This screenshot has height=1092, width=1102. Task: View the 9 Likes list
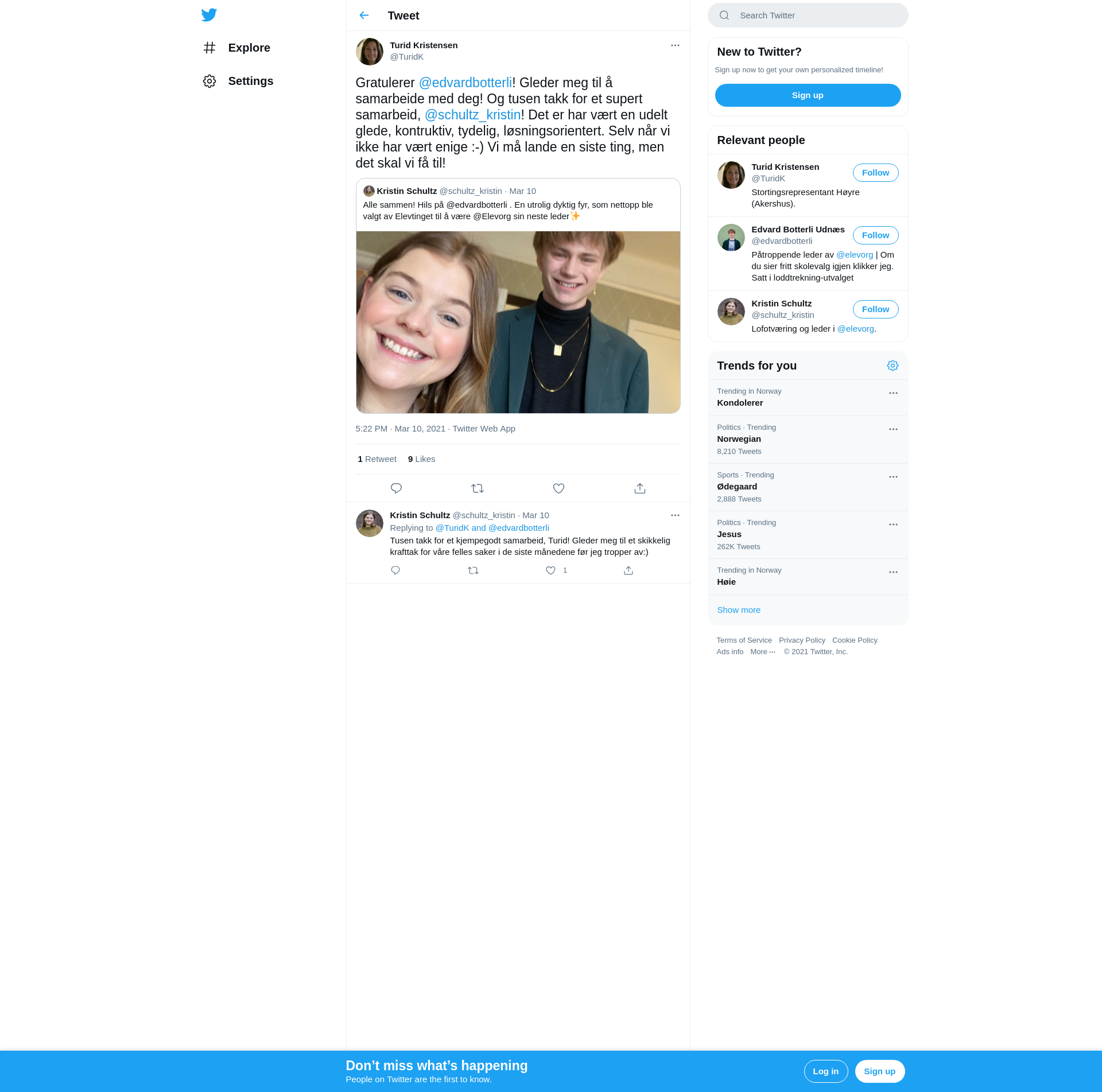(x=421, y=459)
